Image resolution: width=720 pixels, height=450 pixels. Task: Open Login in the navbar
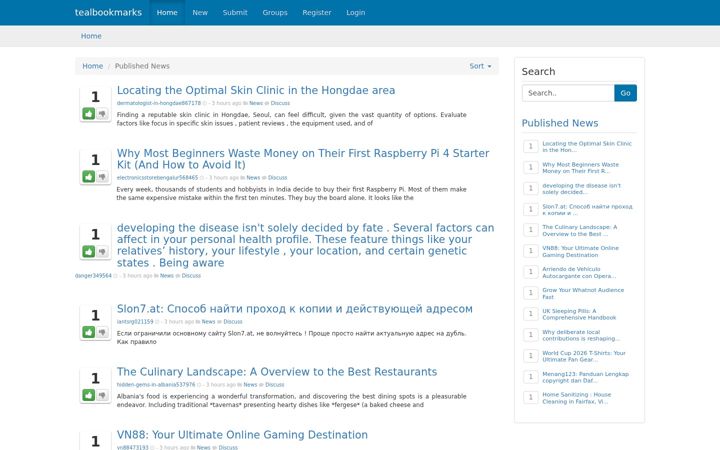[x=355, y=12]
